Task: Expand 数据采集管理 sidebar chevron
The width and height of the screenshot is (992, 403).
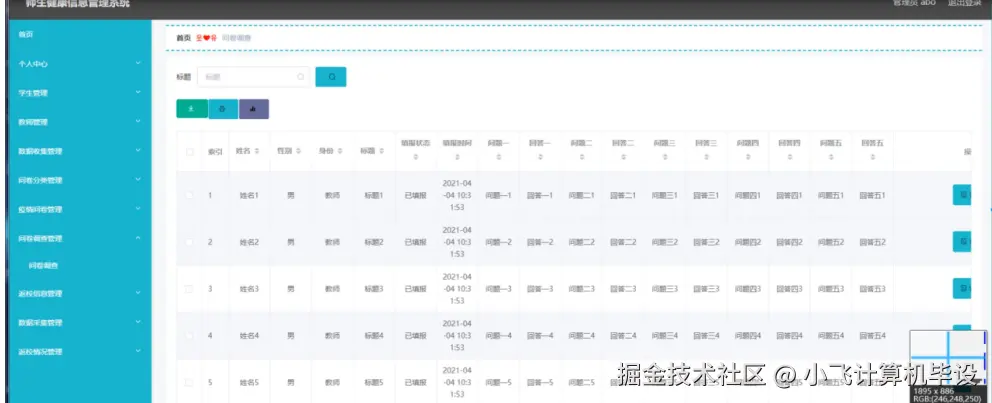Action: pyautogui.click(x=138, y=322)
